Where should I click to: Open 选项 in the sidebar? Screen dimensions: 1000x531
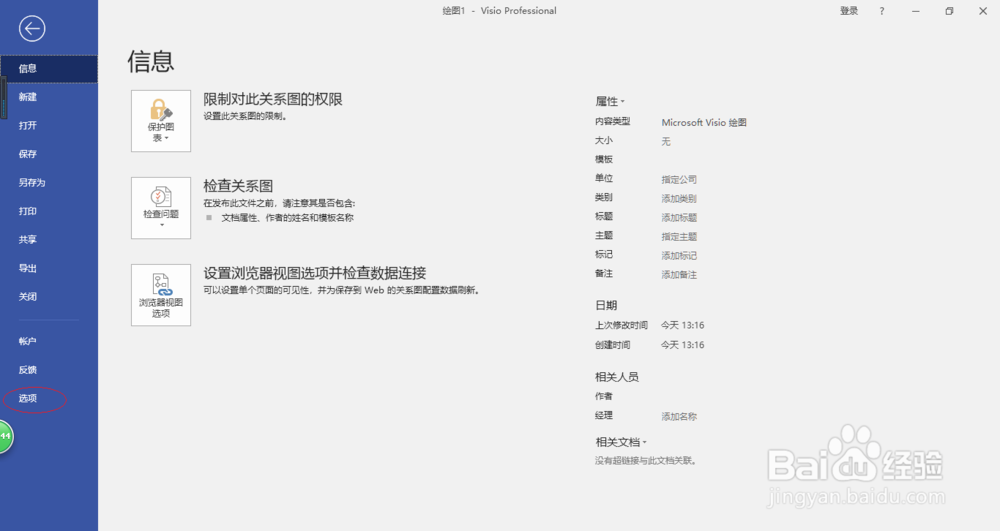[49, 398]
